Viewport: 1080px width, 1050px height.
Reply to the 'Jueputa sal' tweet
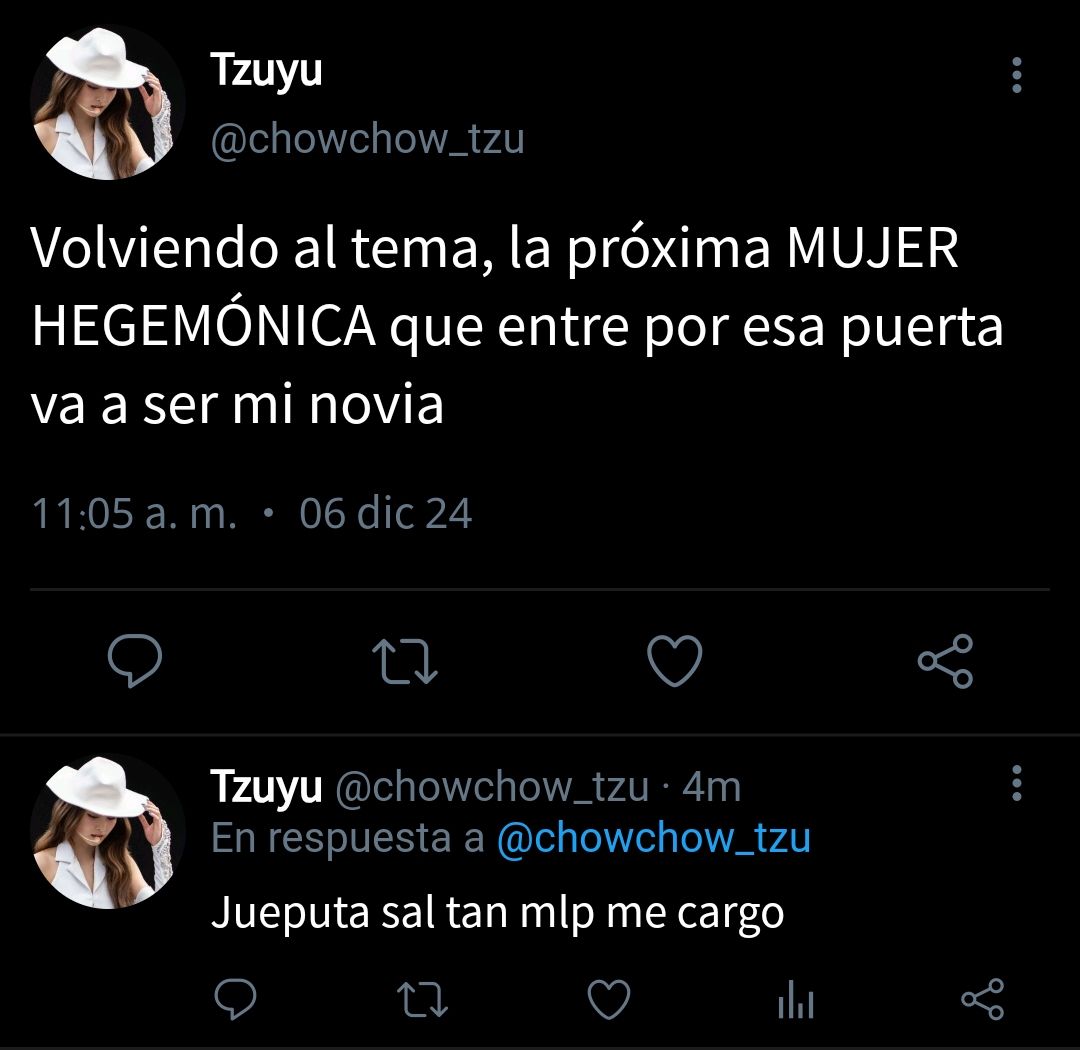click(236, 998)
